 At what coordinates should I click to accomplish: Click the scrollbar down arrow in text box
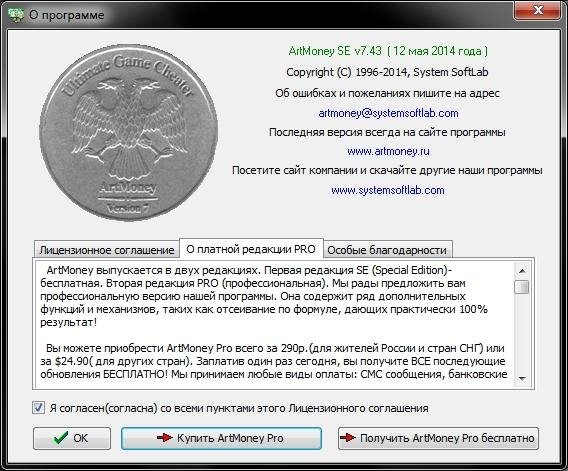(522, 379)
